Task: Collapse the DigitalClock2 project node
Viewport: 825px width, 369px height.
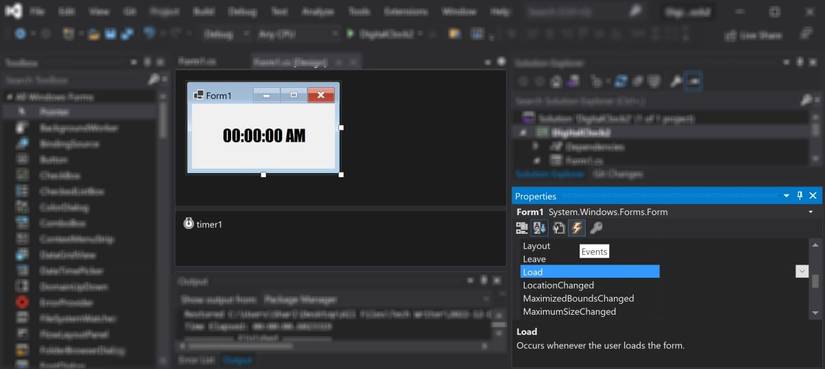Action: pyautogui.click(x=523, y=133)
